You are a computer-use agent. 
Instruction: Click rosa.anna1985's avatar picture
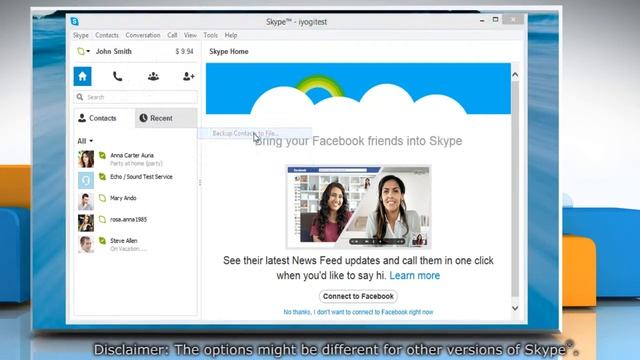(86, 223)
